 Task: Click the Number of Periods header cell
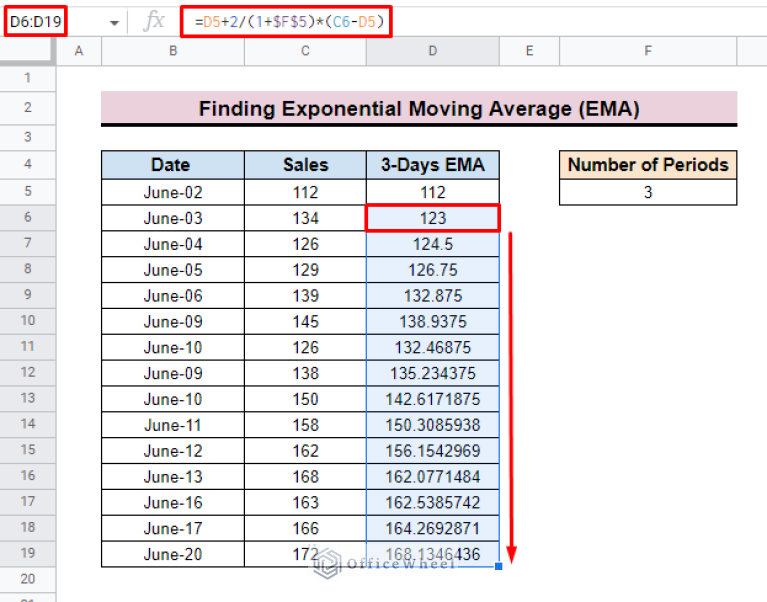click(647, 165)
